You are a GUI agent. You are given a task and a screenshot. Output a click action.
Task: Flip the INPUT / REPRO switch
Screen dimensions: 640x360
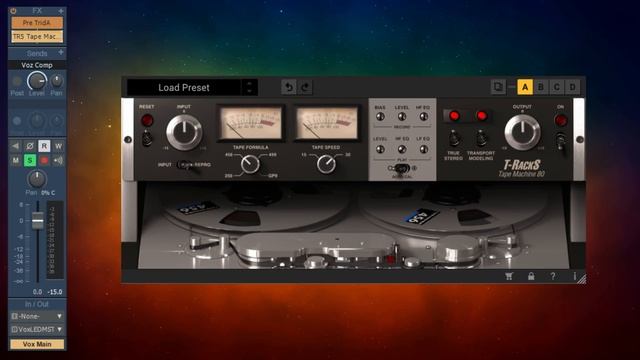[x=187, y=165]
